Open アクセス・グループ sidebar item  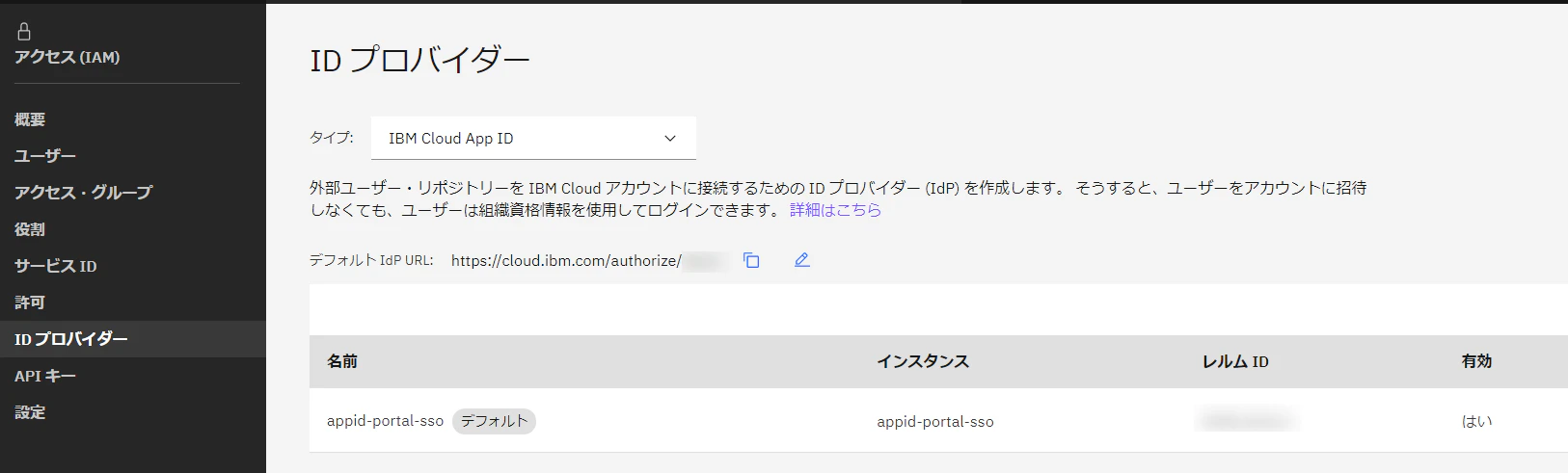[84, 193]
